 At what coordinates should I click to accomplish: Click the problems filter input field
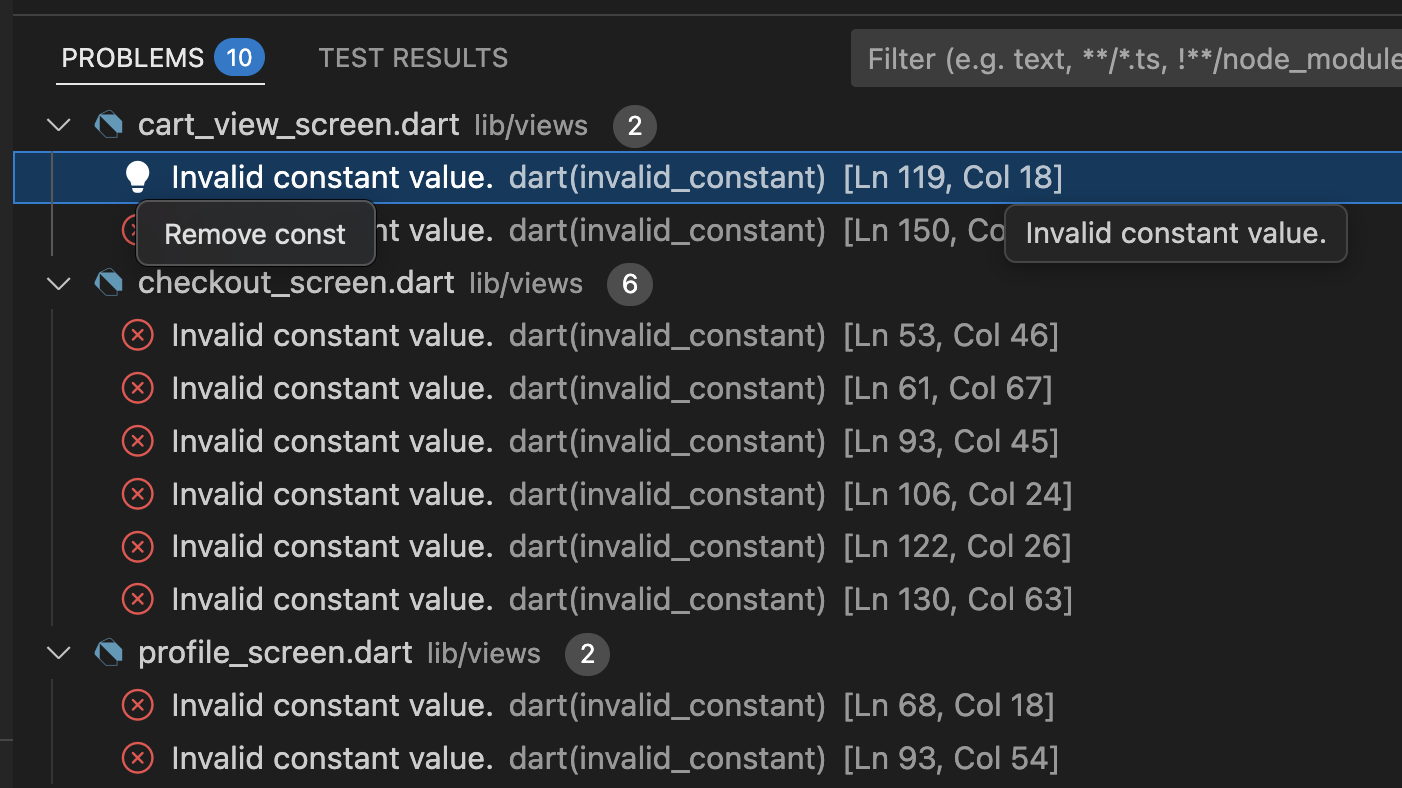click(x=1120, y=58)
